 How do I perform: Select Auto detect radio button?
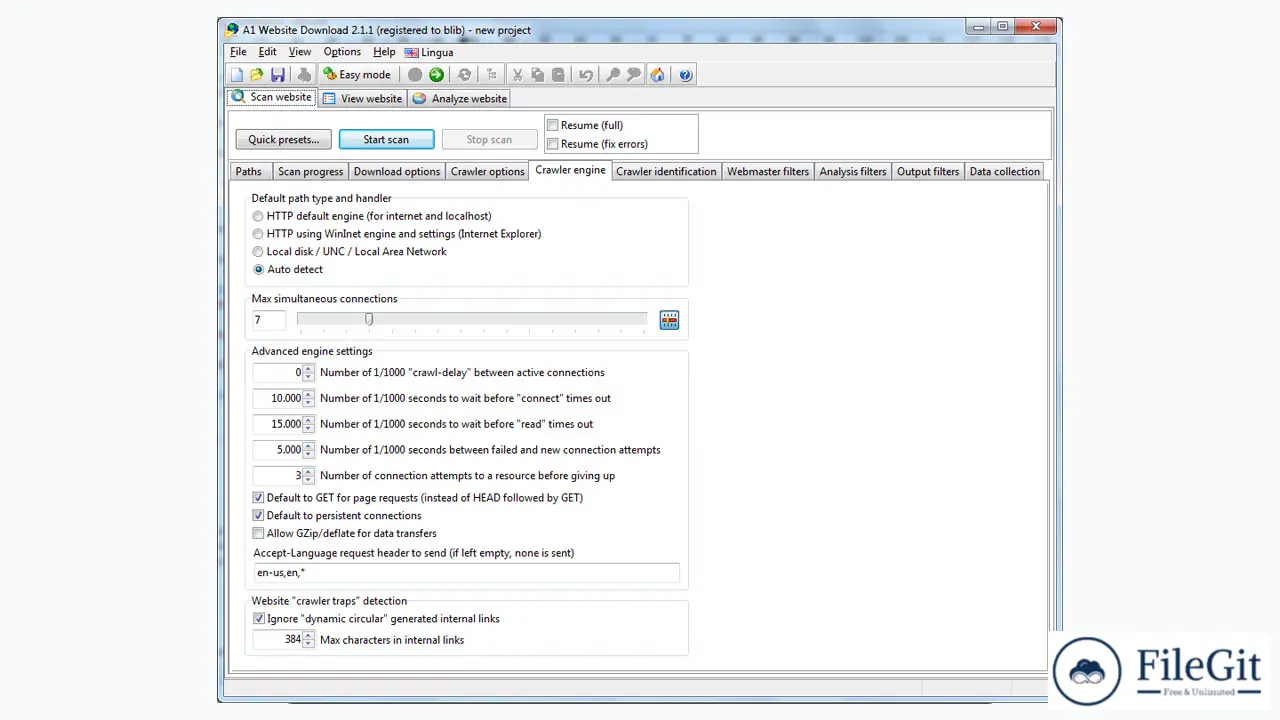259,270
